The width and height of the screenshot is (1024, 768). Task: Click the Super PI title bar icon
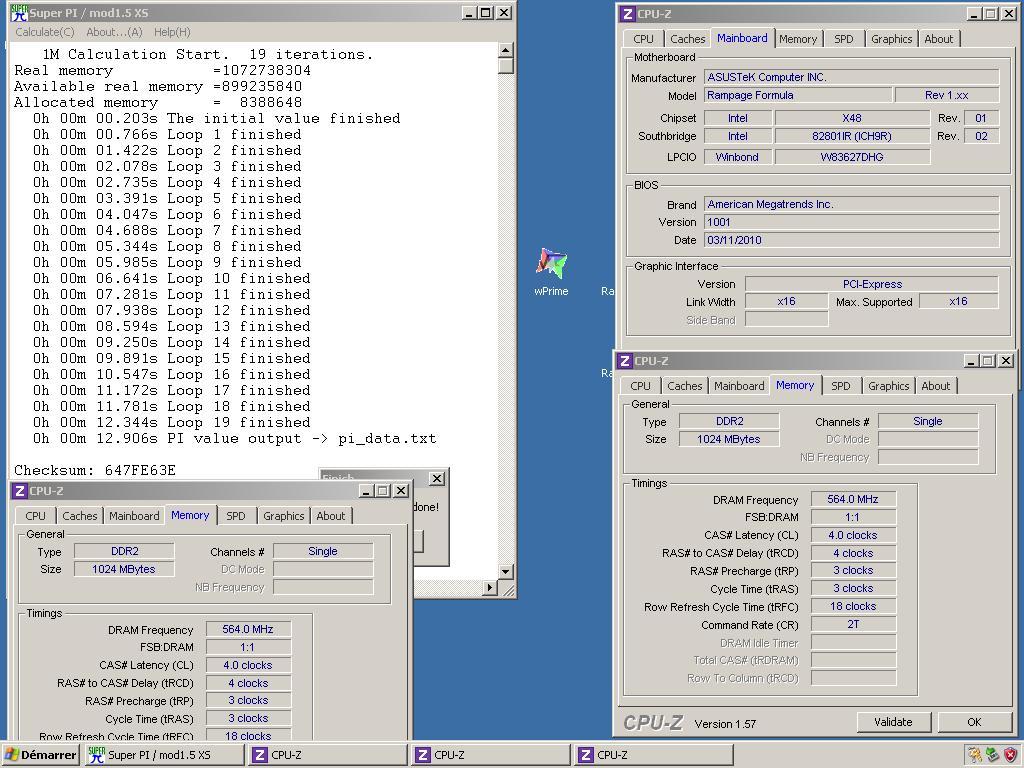19,13
